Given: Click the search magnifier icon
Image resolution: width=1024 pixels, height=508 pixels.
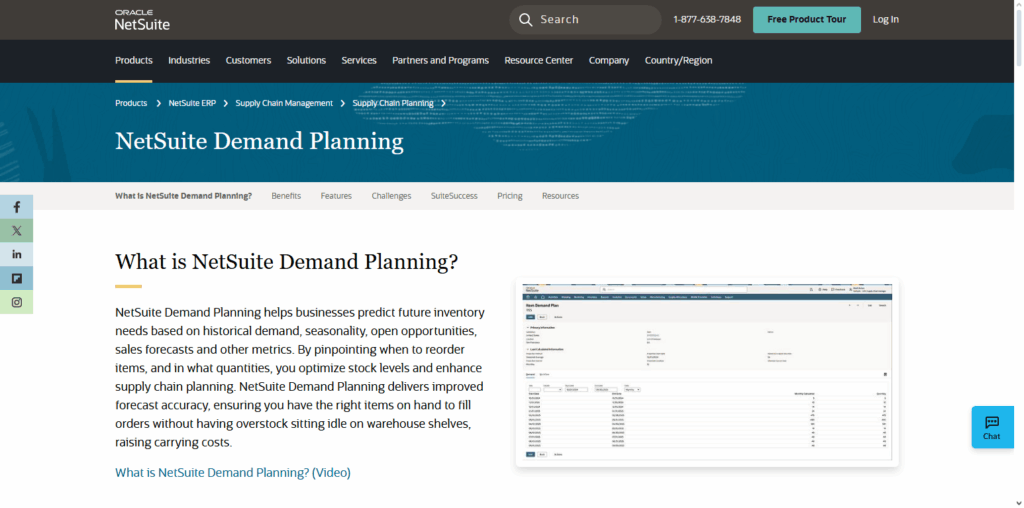Looking at the screenshot, I should pos(526,20).
